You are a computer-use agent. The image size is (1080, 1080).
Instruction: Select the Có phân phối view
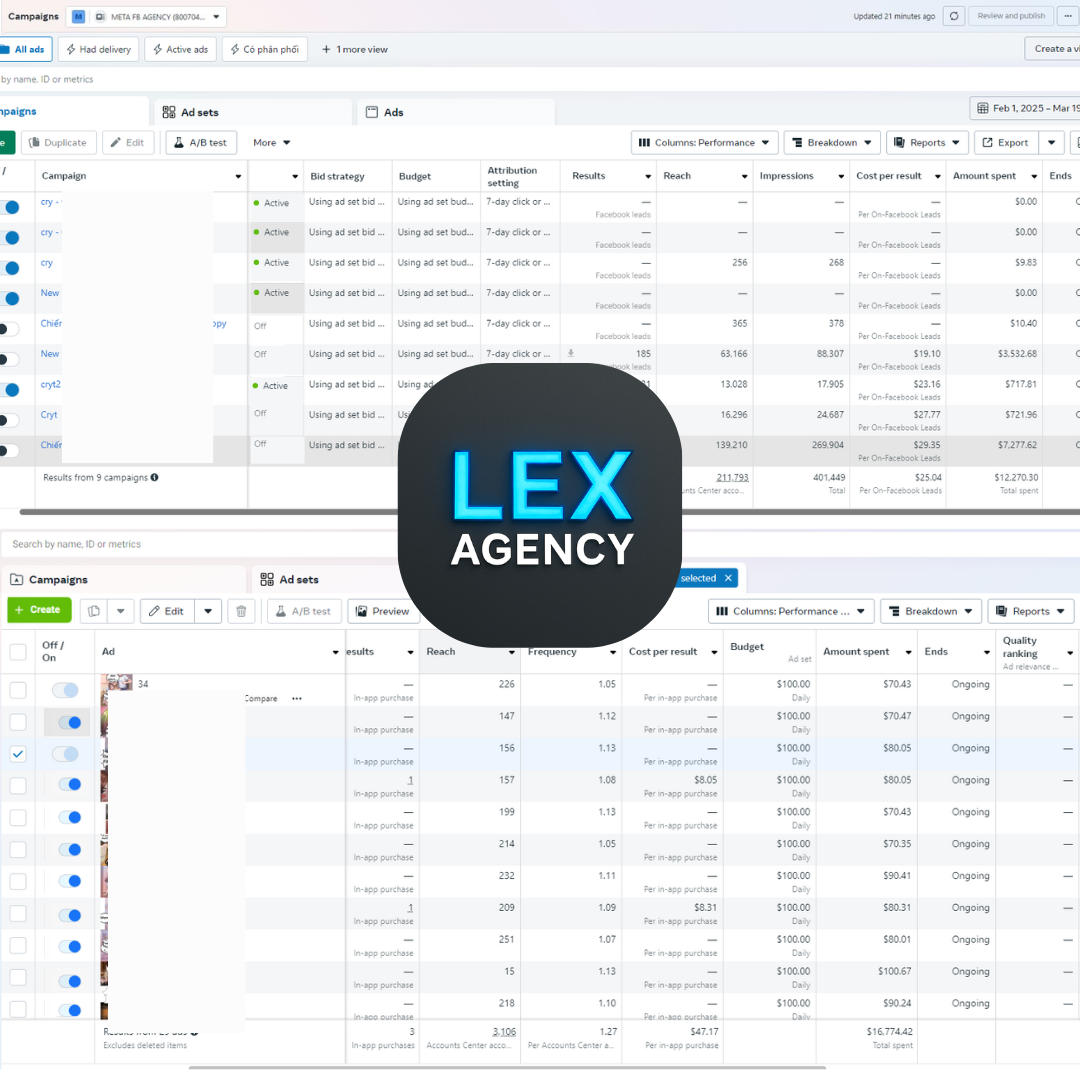pyautogui.click(x=265, y=50)
